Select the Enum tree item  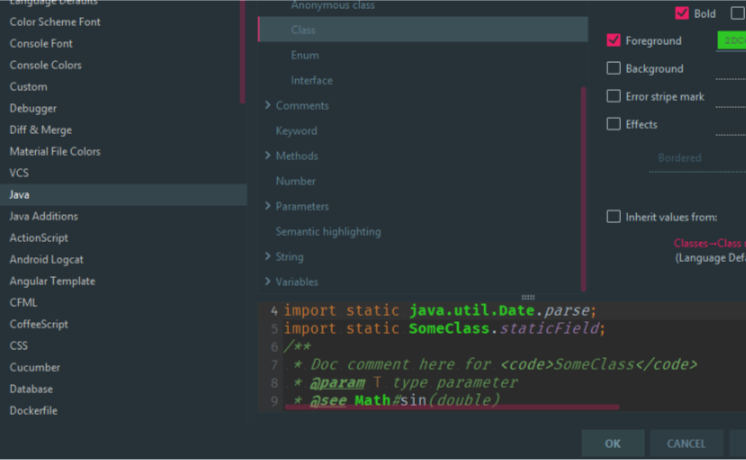coord(305,56)
